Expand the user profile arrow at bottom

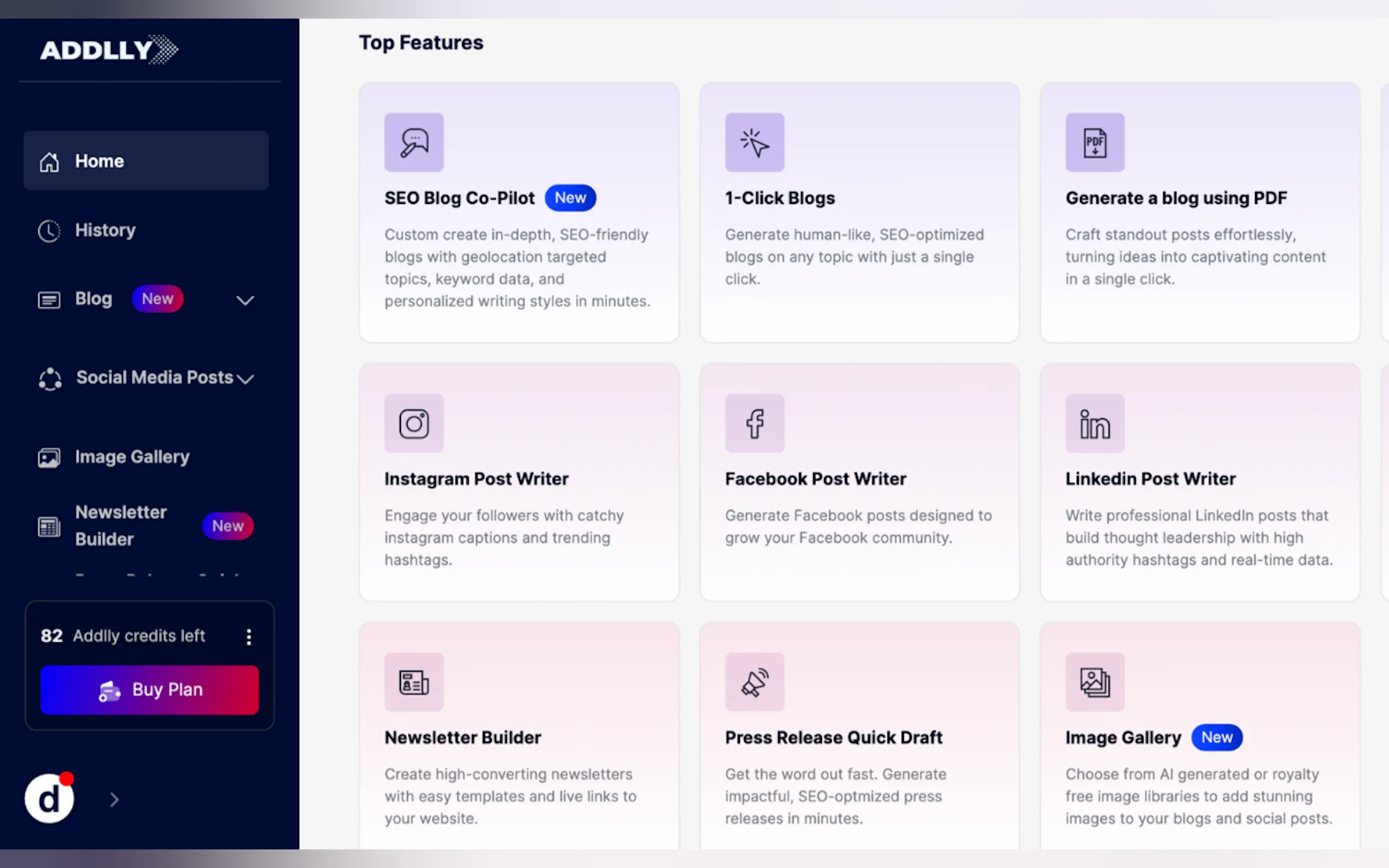click(114, 799)
